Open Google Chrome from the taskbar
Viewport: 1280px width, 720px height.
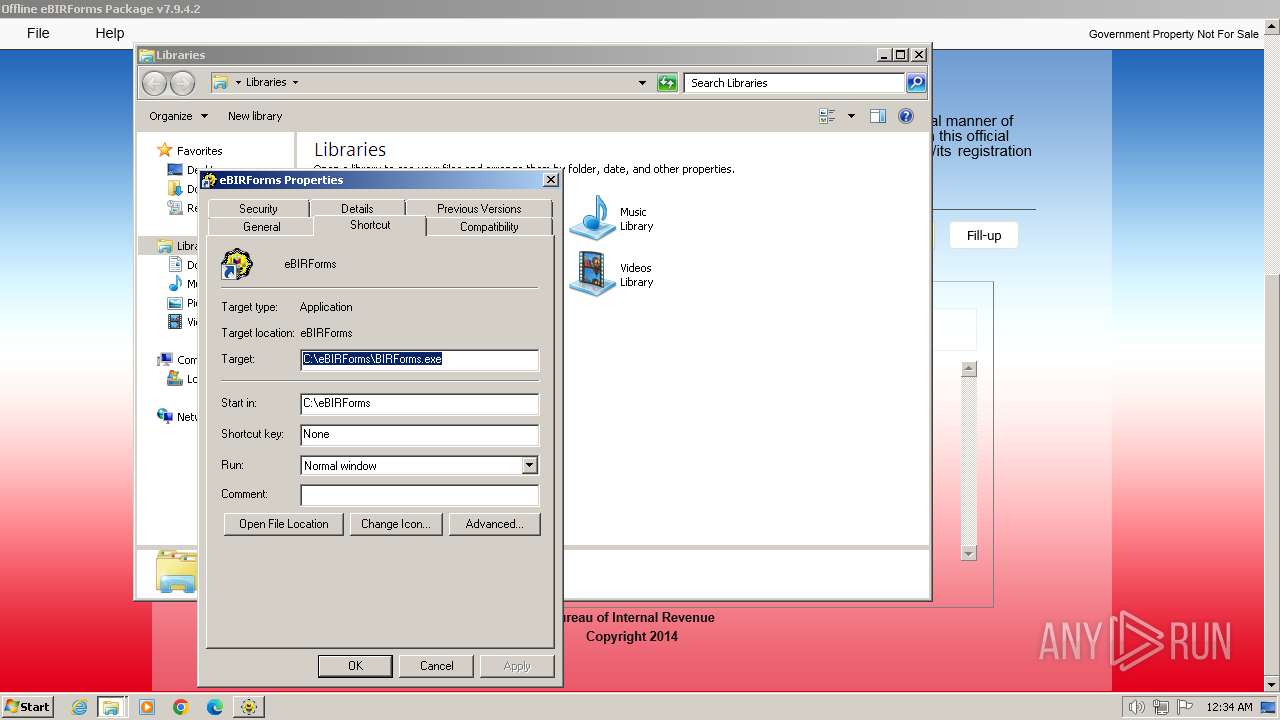[181, 707]
